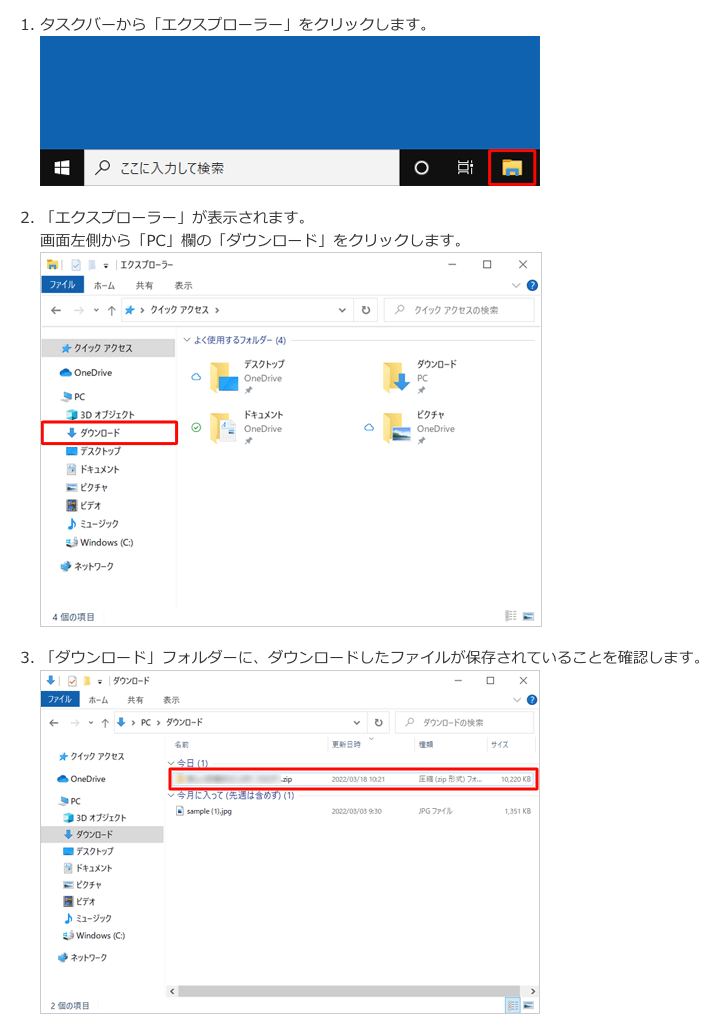Refresh the ダウンロード window

(379, 723)
